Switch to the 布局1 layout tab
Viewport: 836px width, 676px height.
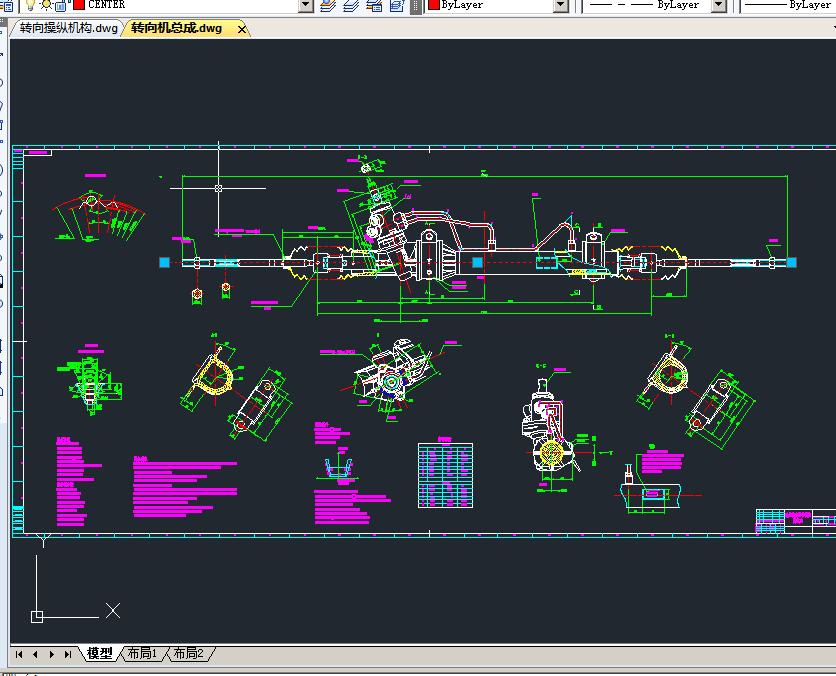coord(142,654)
